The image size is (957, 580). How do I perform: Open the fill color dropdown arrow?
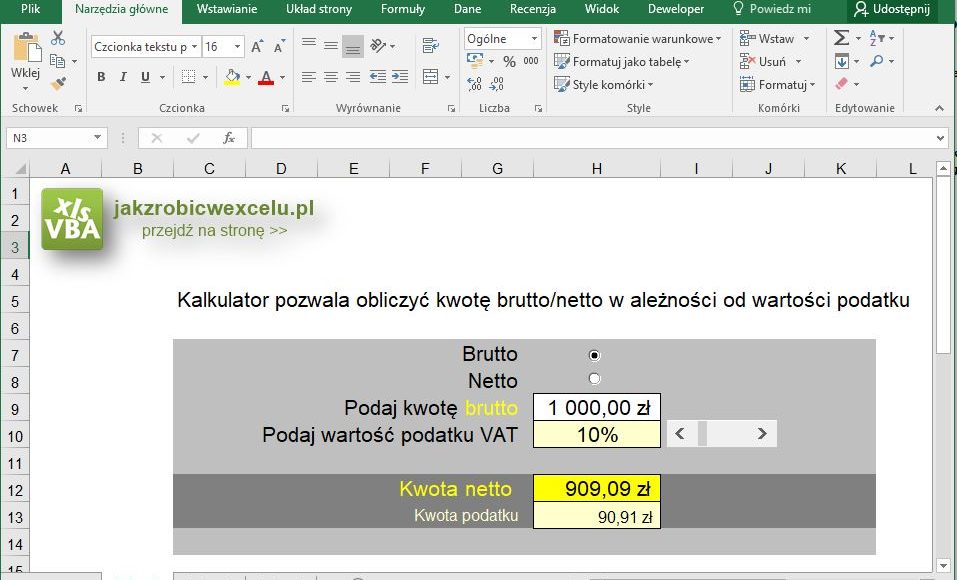pos(248,77)
